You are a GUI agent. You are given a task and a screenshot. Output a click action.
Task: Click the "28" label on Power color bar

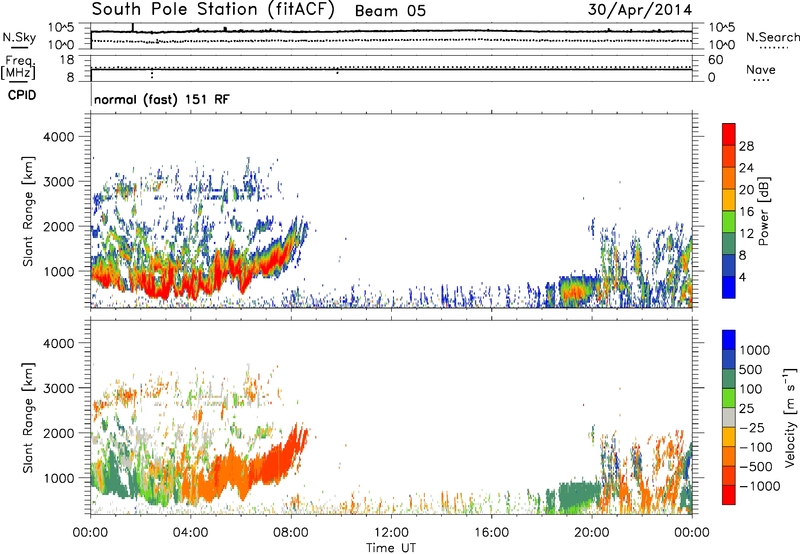746,146
